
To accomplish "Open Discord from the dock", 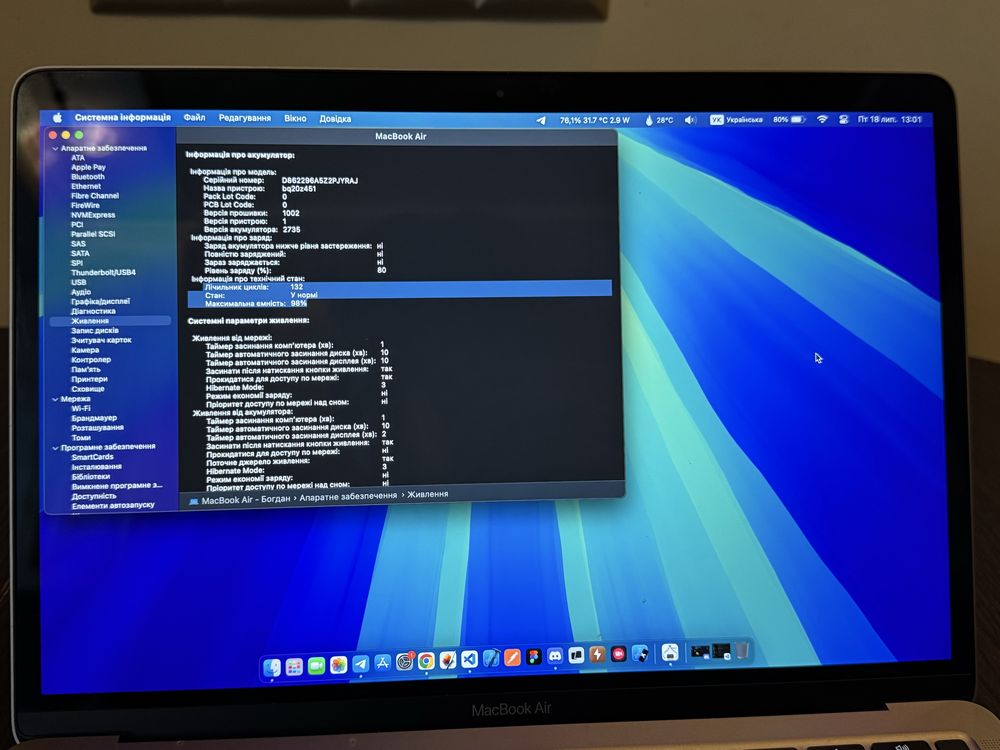I will (x=555, y=656).
